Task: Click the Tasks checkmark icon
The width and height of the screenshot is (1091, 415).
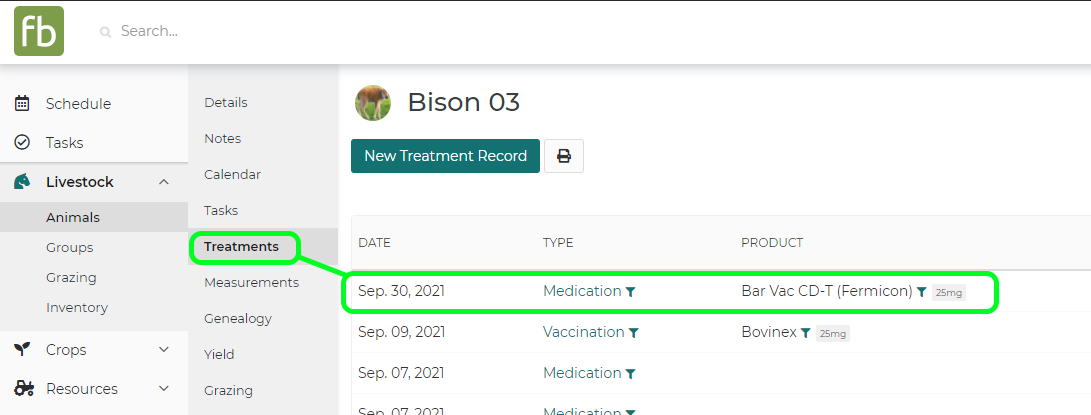Action: (x=22, y=143)
